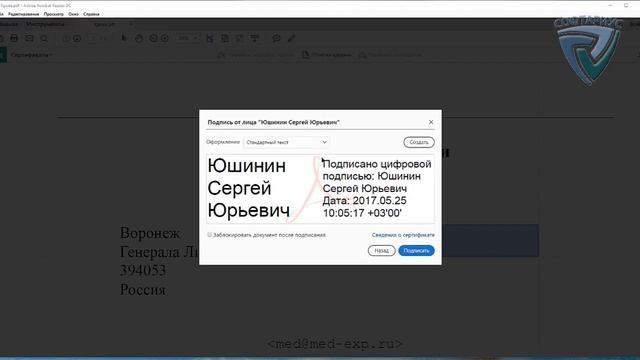Open the Справка menu
Image resolution: width=640 pixels, height=360 pixels.
point(91,14)
